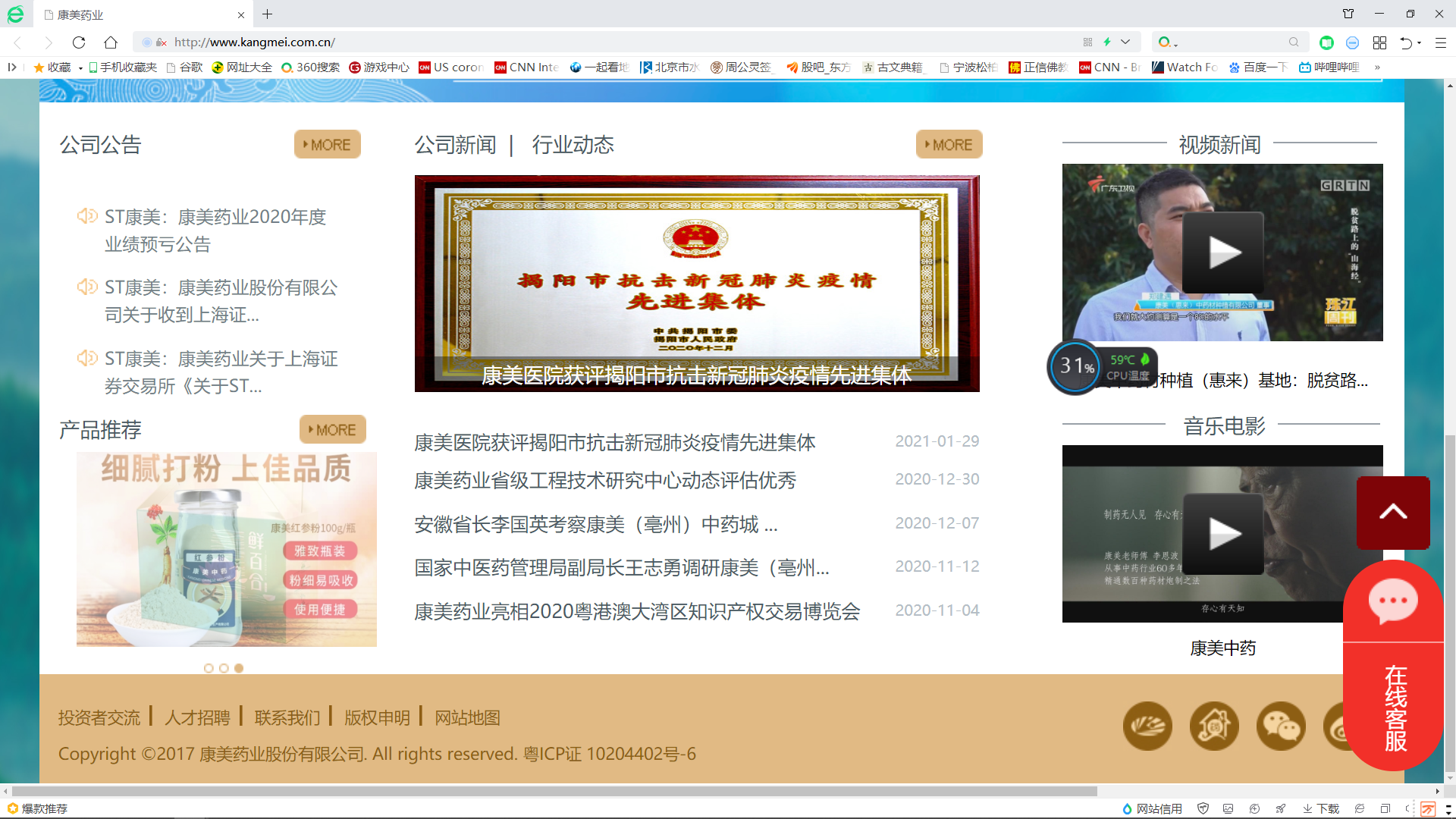This screenshot has height=819, width=1456.
Task: Select second product carousel dot
Action: [x=224, y=668]
